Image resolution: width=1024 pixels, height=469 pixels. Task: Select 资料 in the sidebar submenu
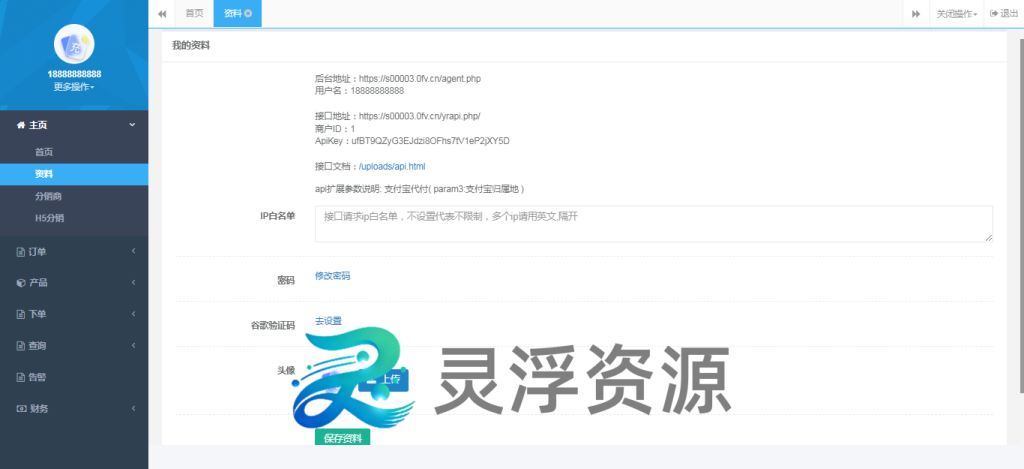tap(74, 174)
